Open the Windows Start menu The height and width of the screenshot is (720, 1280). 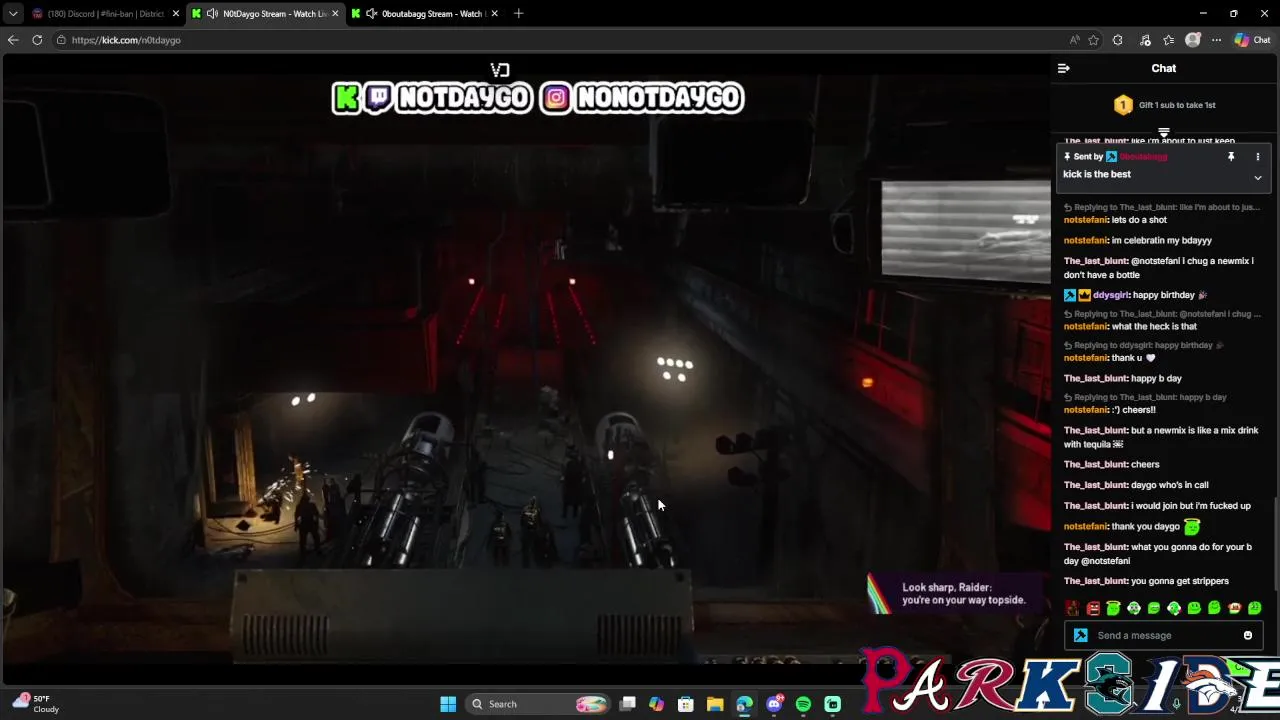tap(448, 704)
